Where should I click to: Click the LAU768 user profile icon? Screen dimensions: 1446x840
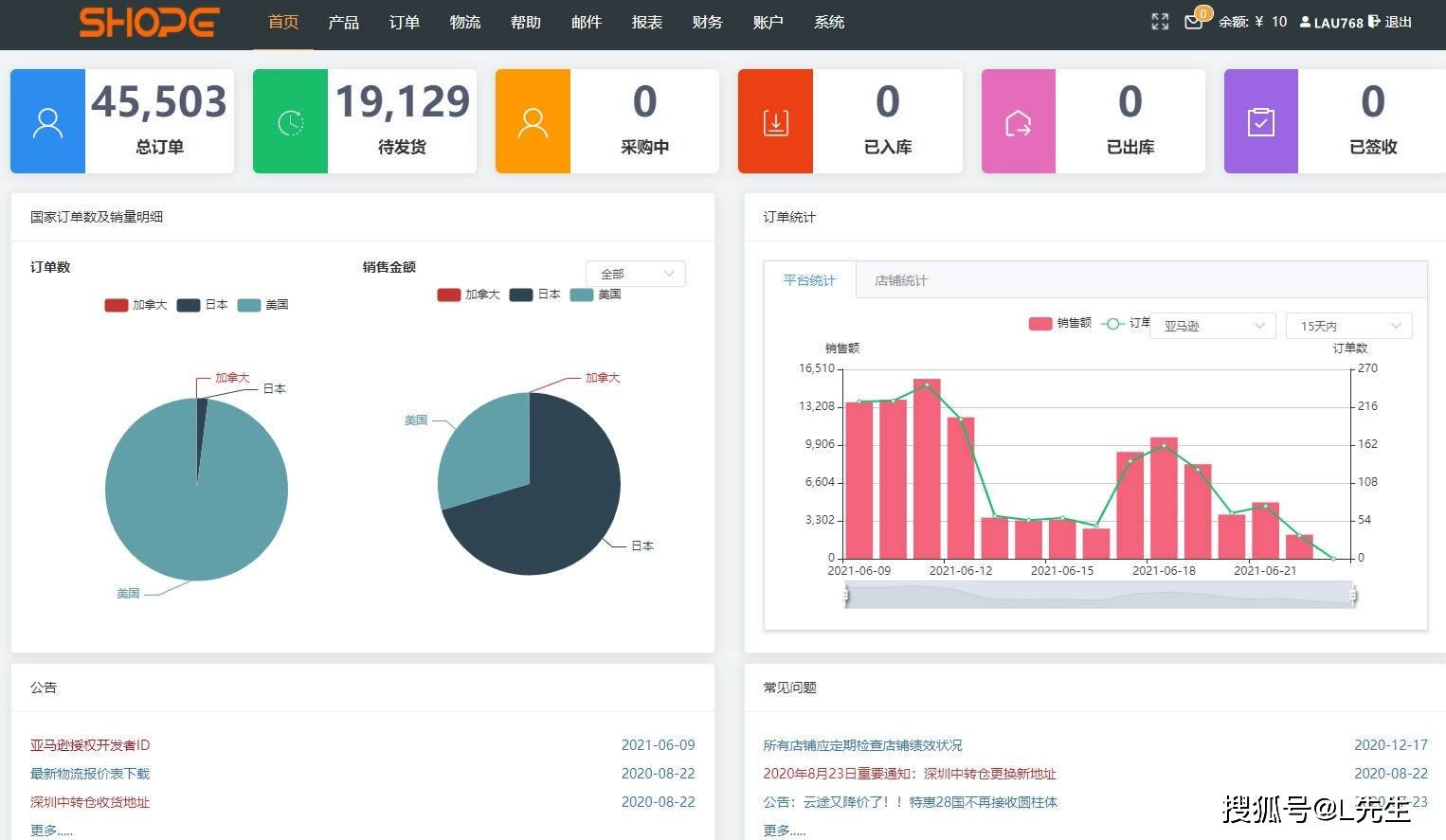click(1305, 22)
